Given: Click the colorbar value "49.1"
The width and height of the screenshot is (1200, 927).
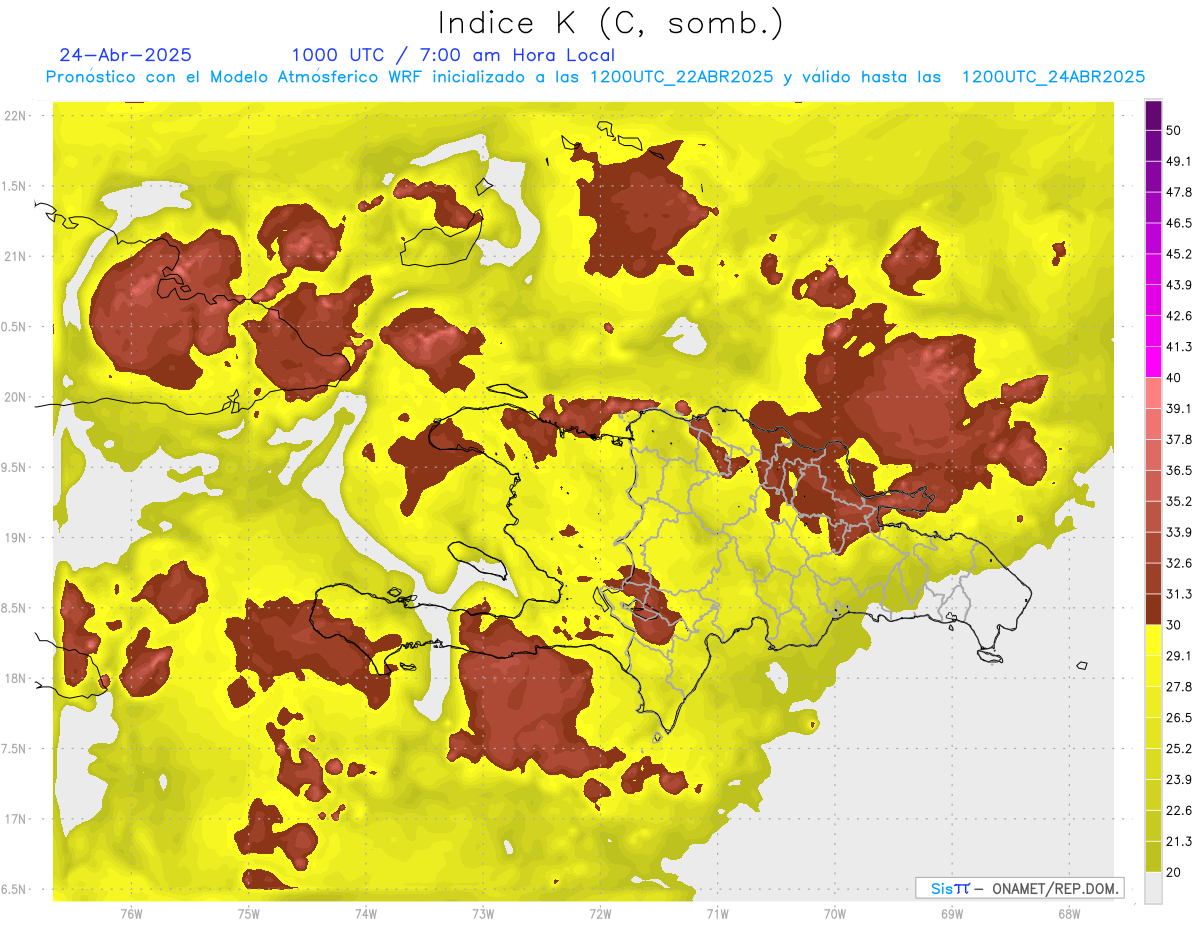Looking at the screenshot, I should pyautogui.click(x=1178, y=161).
